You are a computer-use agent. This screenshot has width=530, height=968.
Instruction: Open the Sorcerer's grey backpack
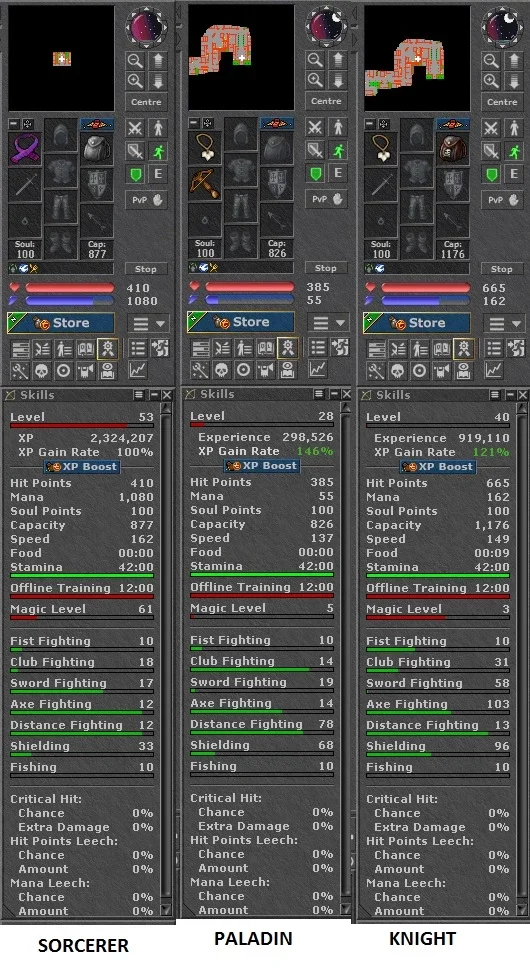click(x=96, y=149)
